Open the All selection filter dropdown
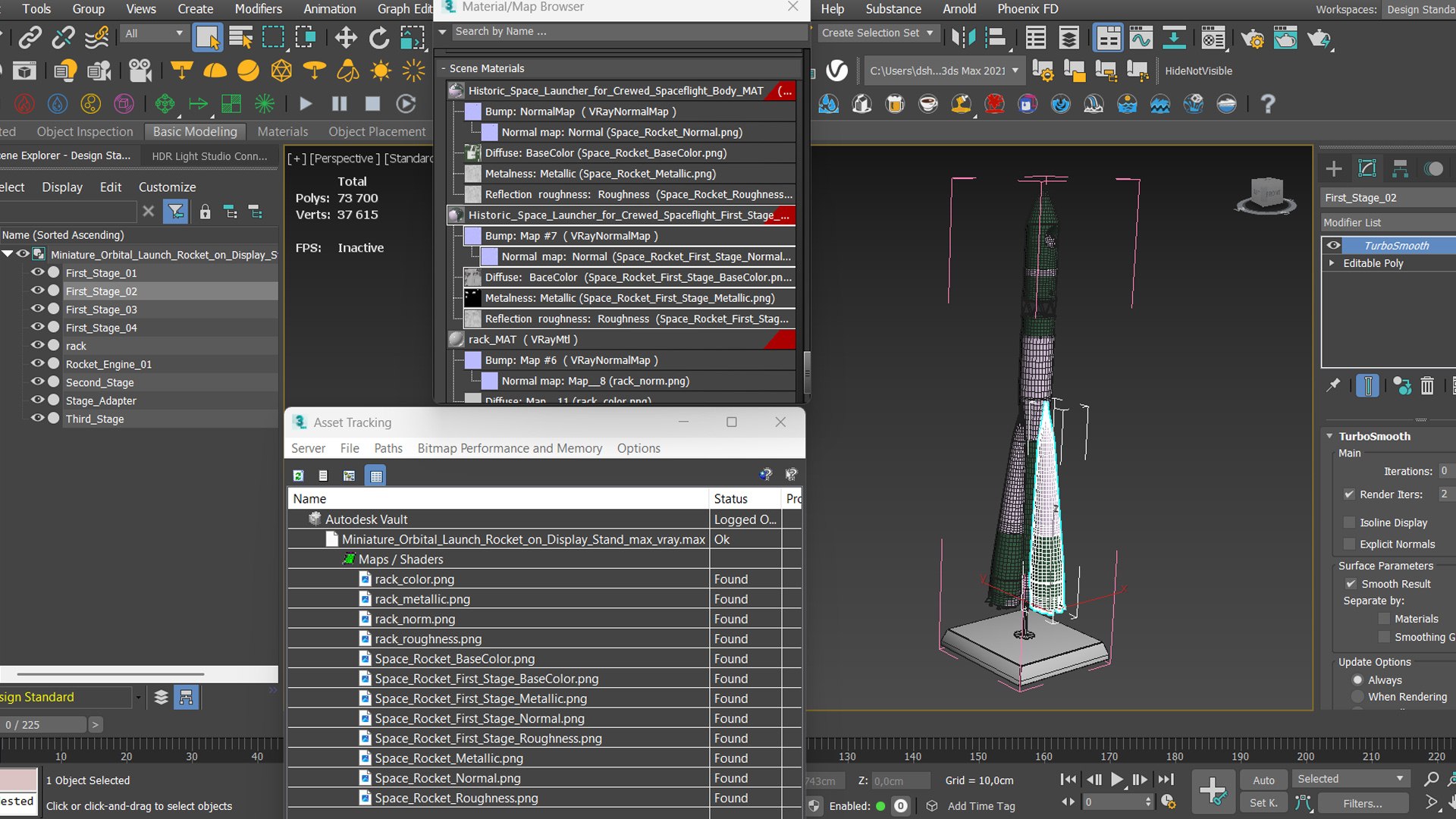 (154, 33)
